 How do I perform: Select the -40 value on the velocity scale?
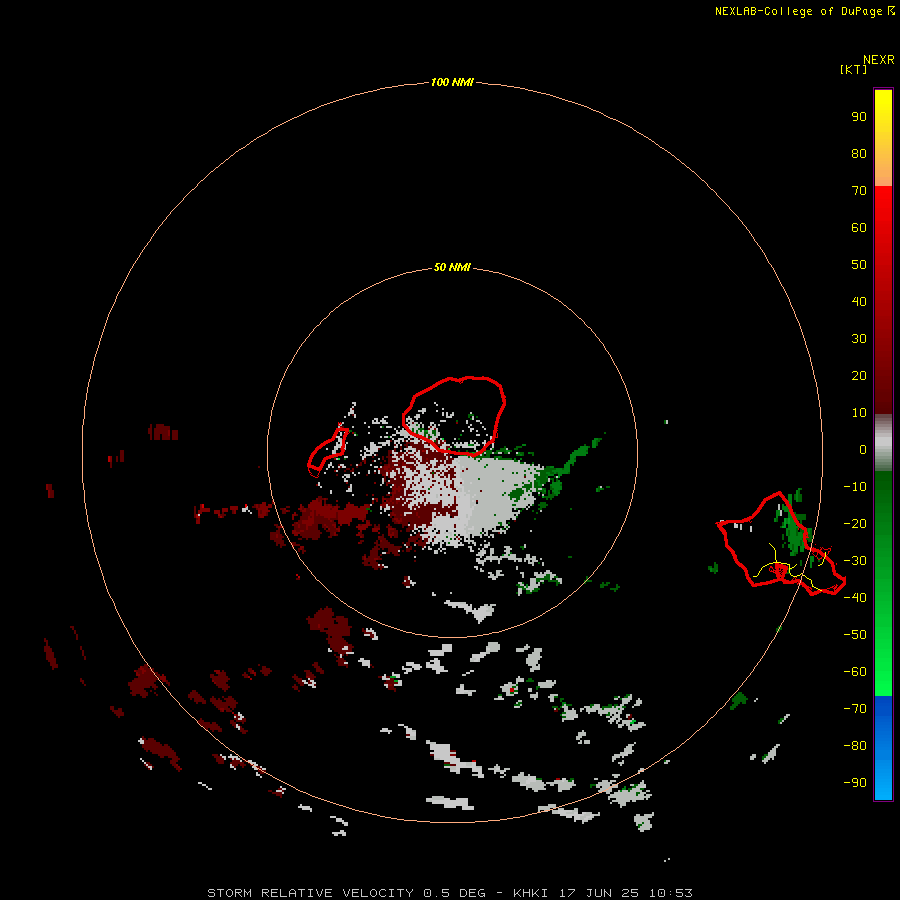(x=855, y=598)
